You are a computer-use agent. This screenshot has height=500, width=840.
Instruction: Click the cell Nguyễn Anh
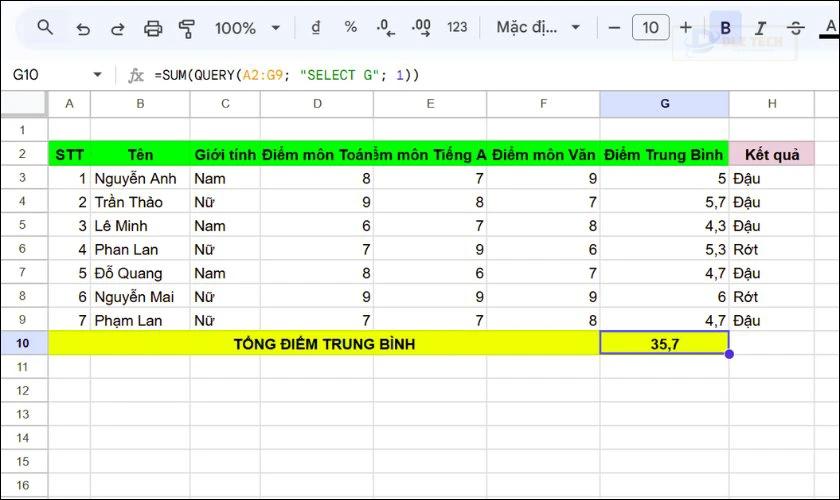[x=140, y=178]
